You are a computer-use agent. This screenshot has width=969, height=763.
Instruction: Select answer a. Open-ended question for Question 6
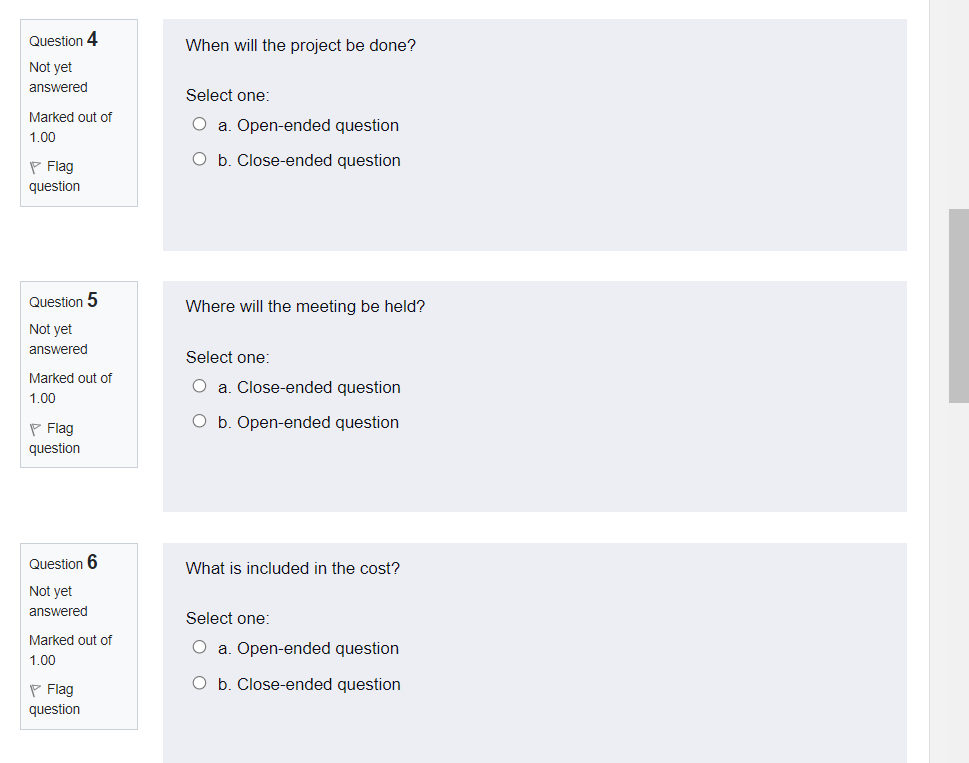point(199,646)
